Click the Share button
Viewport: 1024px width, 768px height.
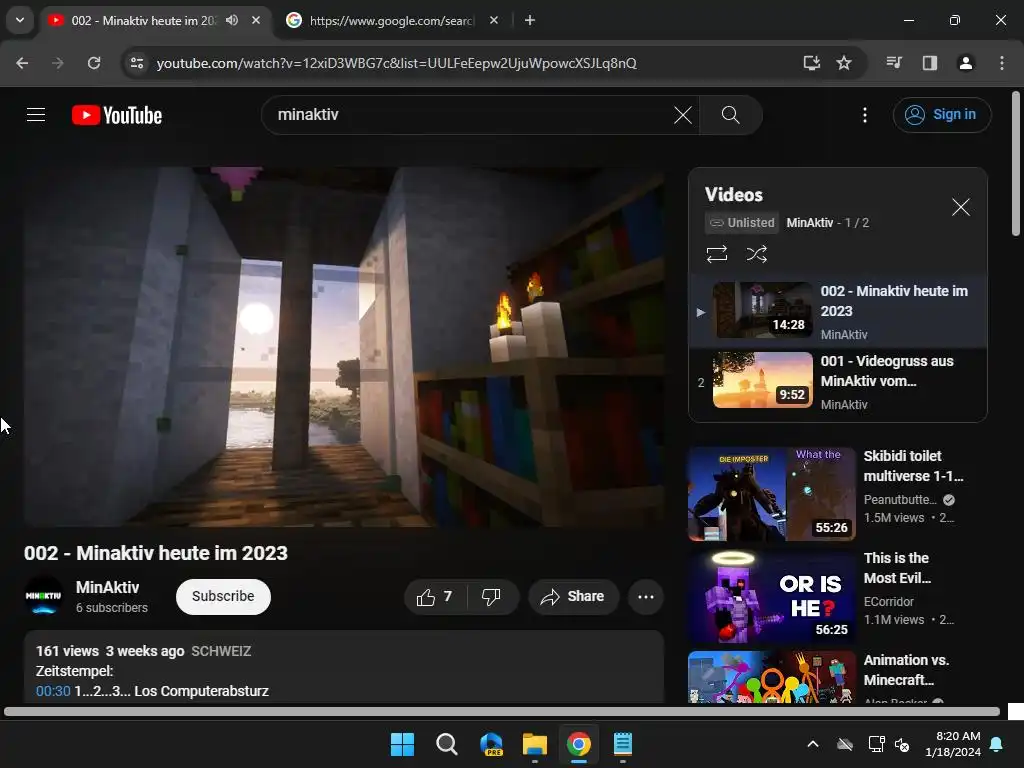click(573, 597)
